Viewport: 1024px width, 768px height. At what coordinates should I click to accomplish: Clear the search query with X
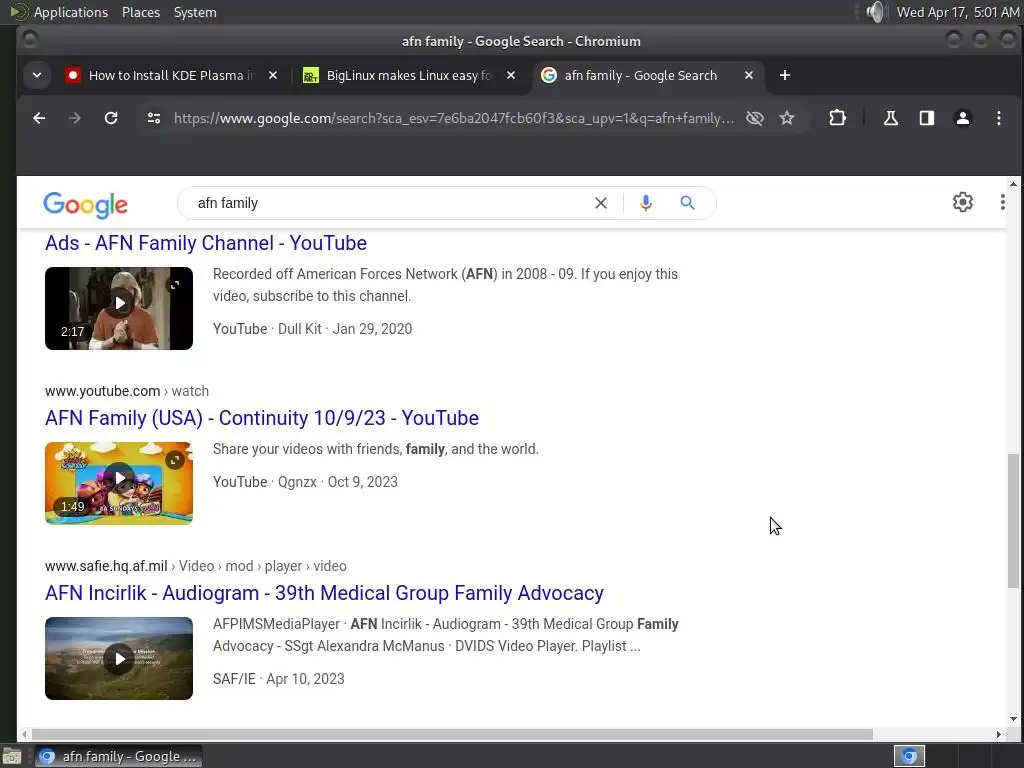(601, 203)
